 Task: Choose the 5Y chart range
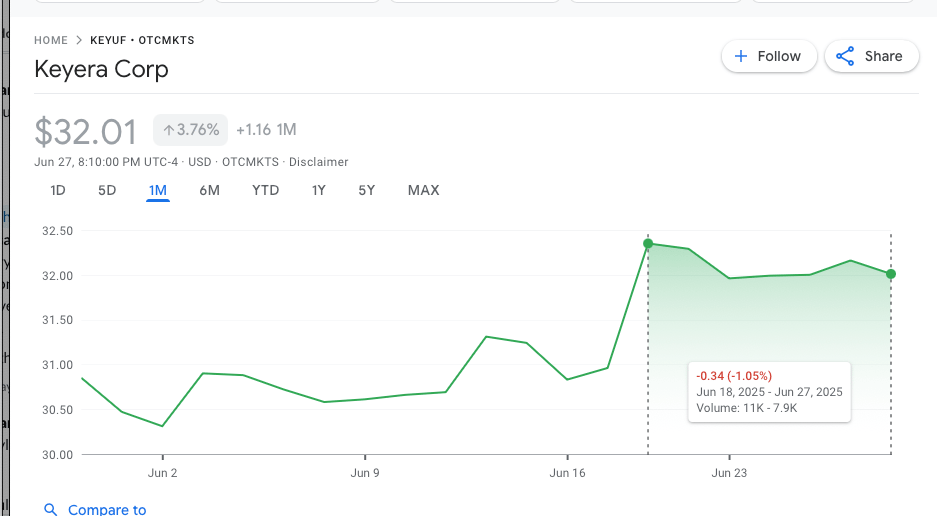[366, 190]
